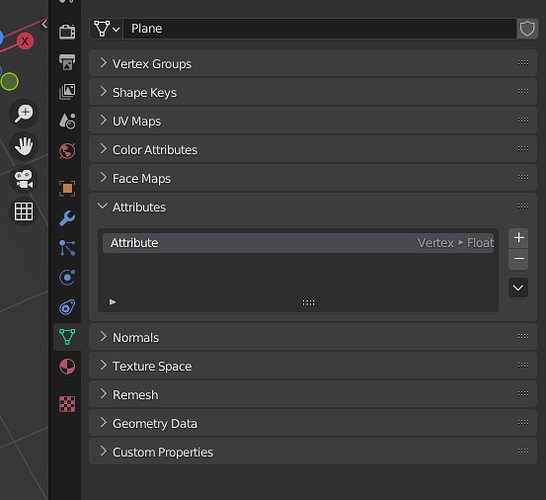
Task: Open the Texture properties checkerboard tab
Action: pos(67,404)
